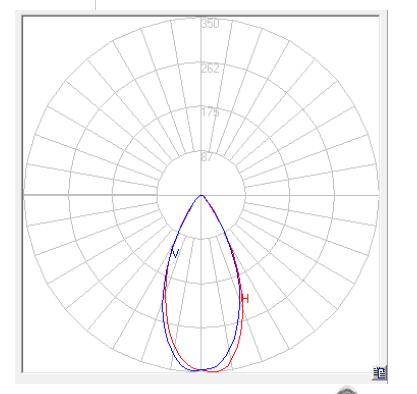Click the partially visible gray icon below the chart
417x394 pixels.
point(347,391)
